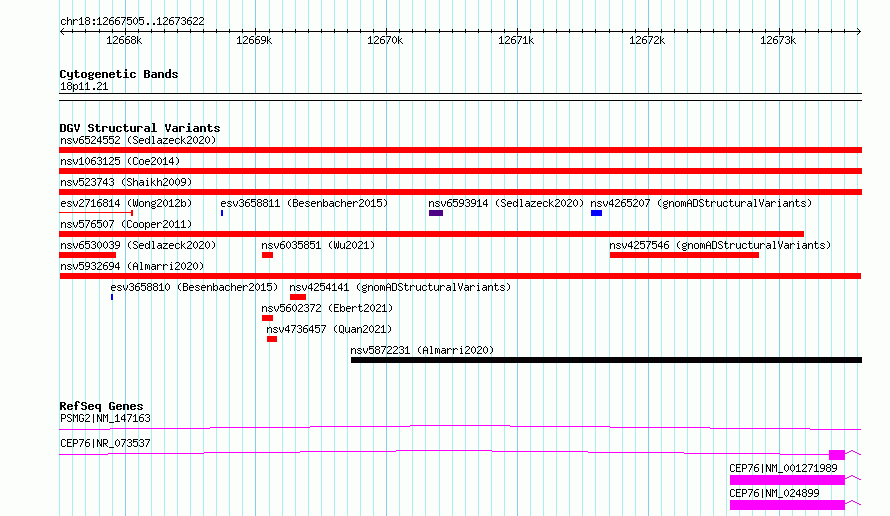Screen dimensions: 890x516
Task: Click nsv5872231 (Almarri2020) variant label
Action: click(x=422, y=350)
